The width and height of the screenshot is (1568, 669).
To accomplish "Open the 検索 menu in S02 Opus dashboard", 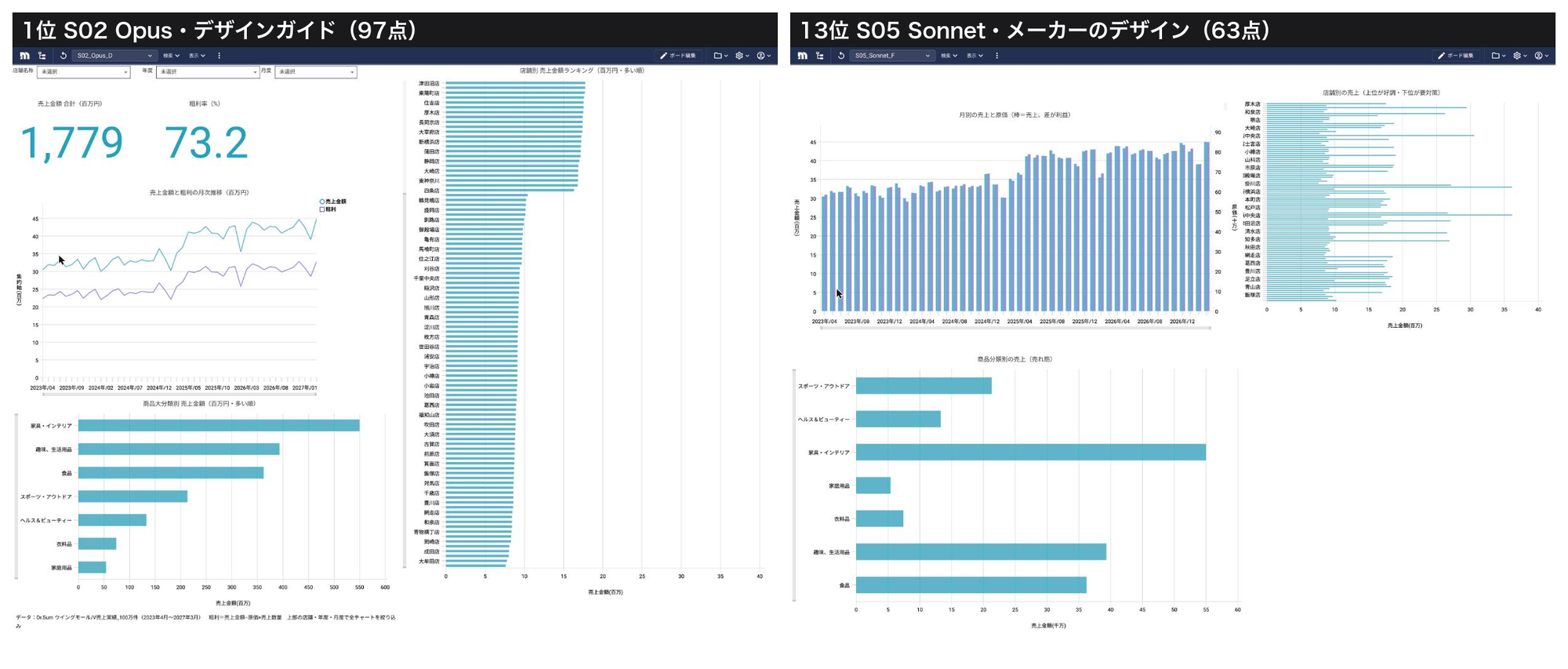I will (171, 56).
